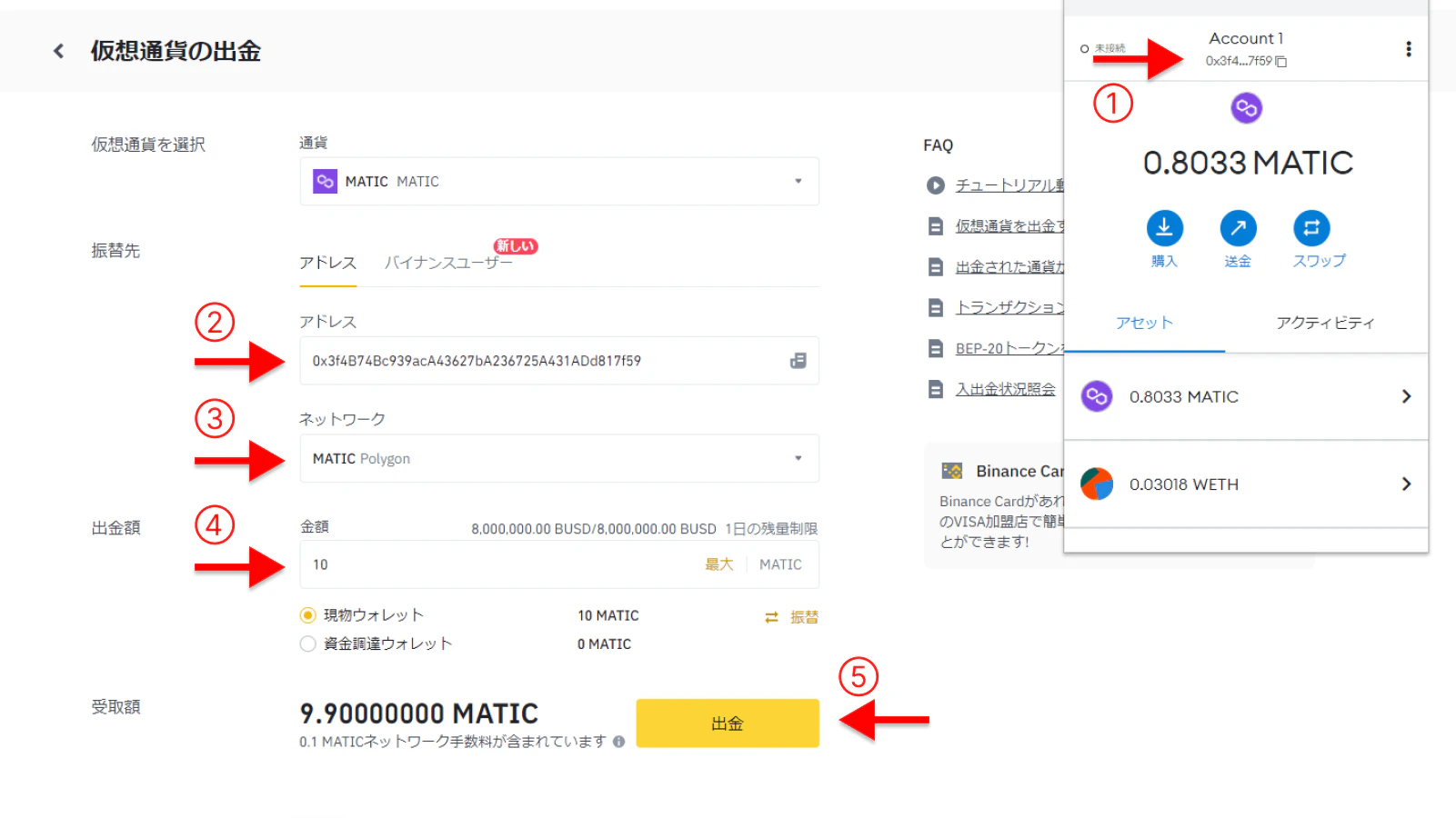Open the currency dropdown showing MATIC
The image size is (1456, 818).
tap(559, 182)
